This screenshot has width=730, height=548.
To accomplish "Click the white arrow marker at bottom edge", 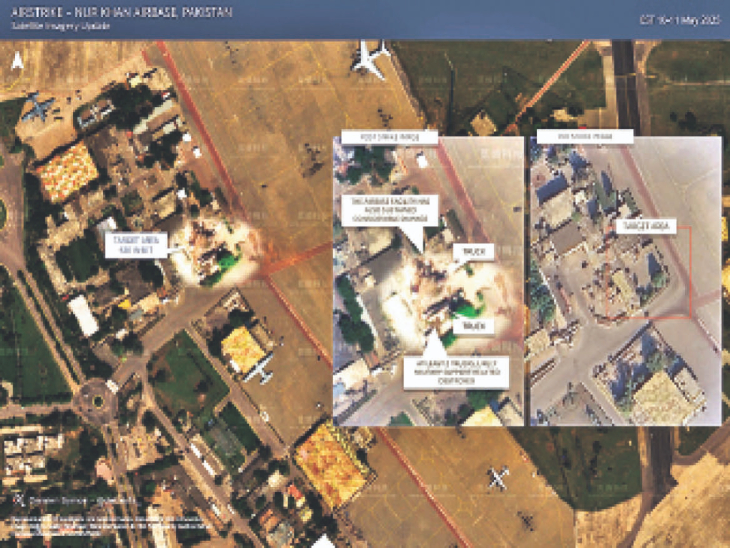I will click(323, 541).
